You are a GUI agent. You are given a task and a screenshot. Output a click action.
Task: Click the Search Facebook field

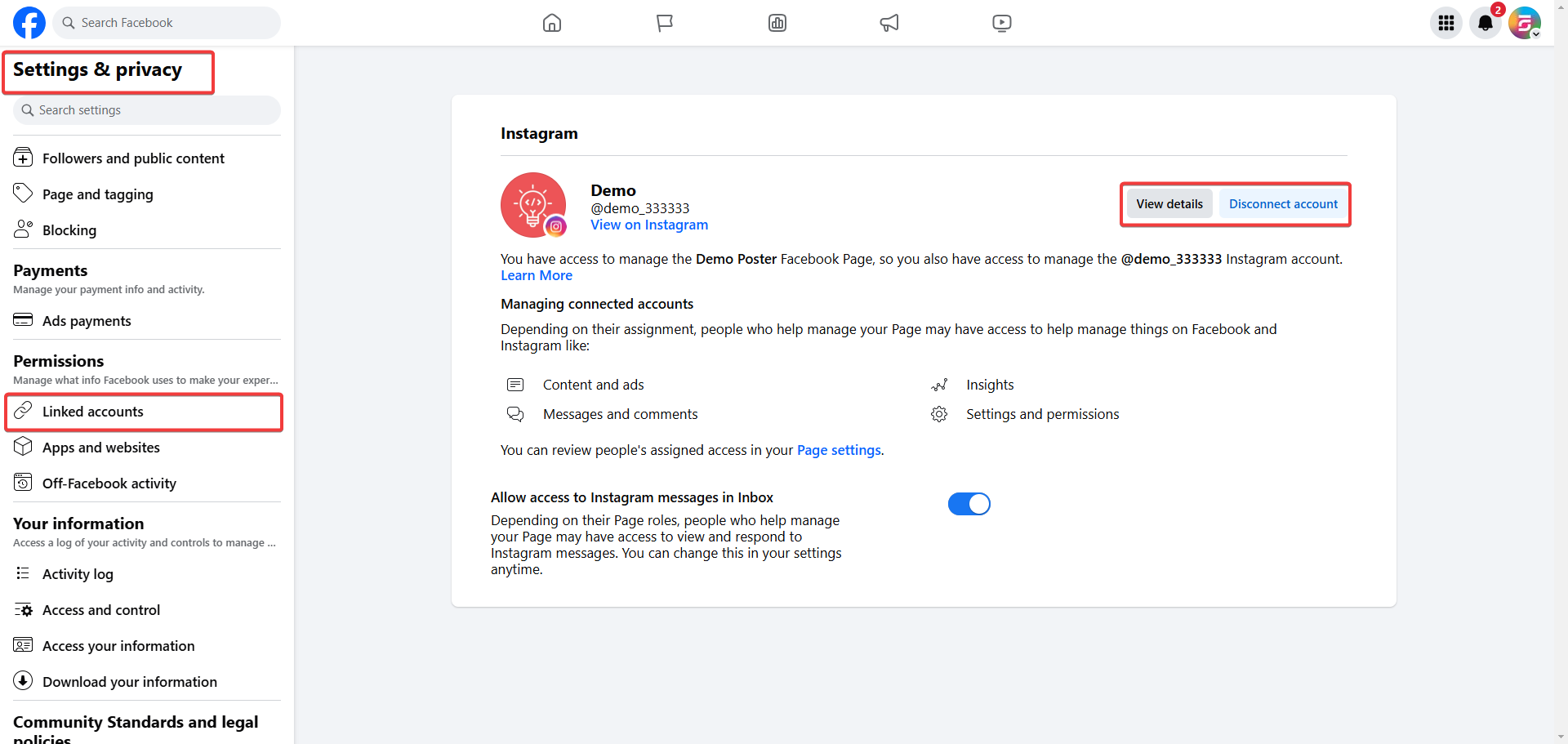(x=167, y=23)
